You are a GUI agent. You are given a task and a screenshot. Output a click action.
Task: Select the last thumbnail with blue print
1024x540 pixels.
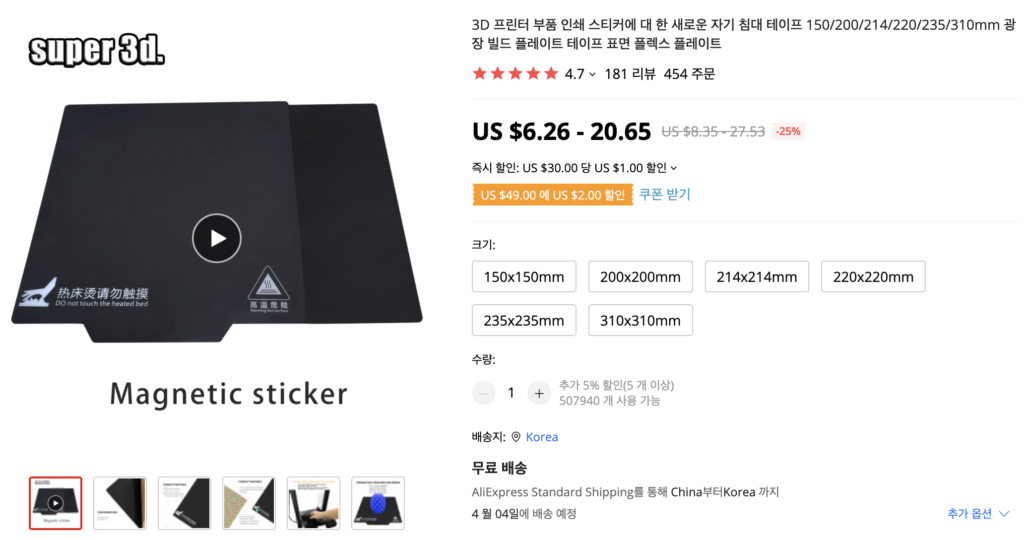tap(378, 503)
